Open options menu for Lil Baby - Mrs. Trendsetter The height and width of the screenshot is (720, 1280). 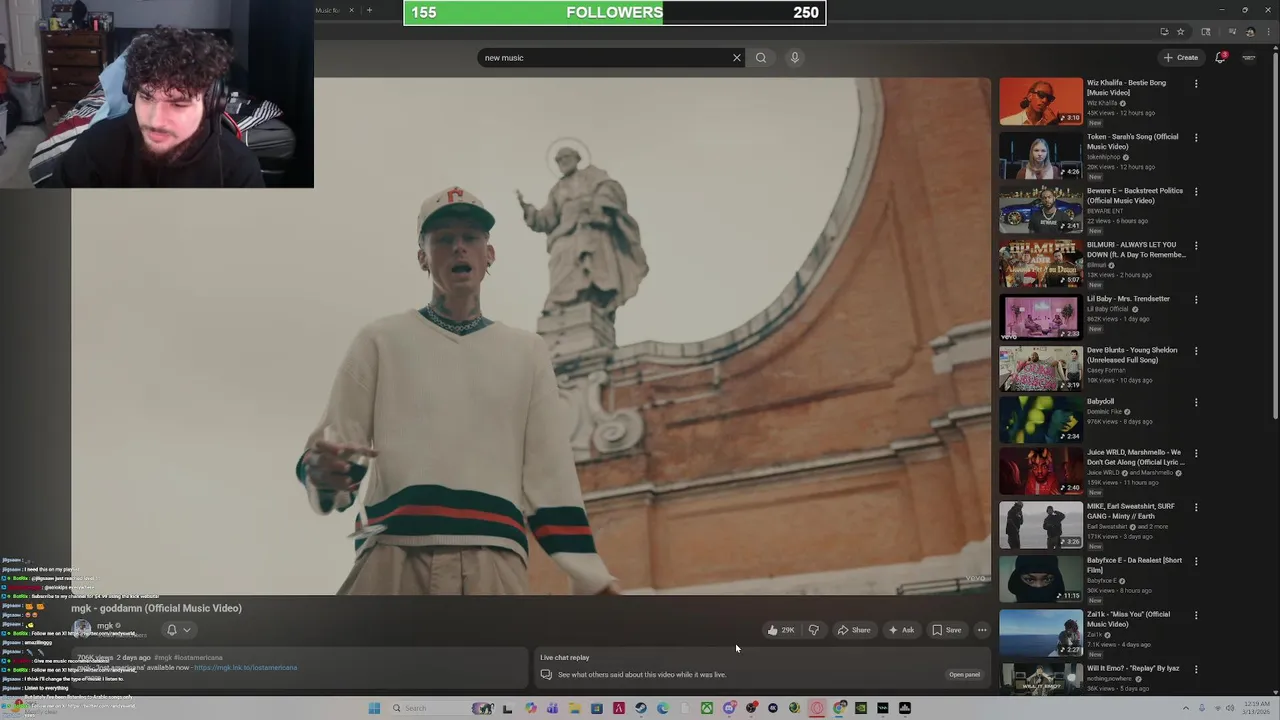(x=1196, y=300)
